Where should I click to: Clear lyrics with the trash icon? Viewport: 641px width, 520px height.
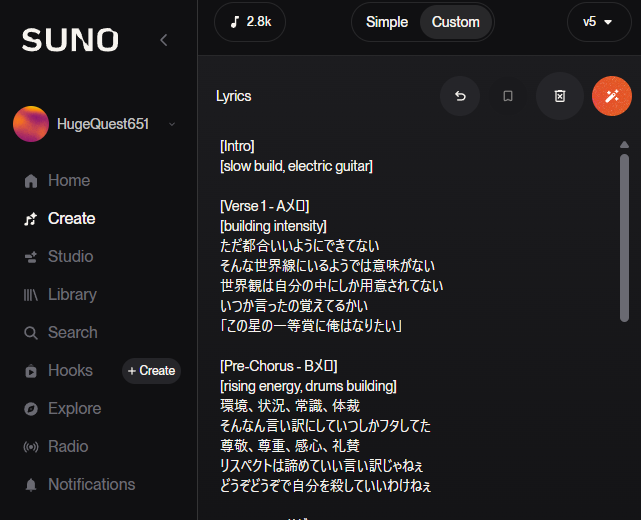click(x=560, y=96)
